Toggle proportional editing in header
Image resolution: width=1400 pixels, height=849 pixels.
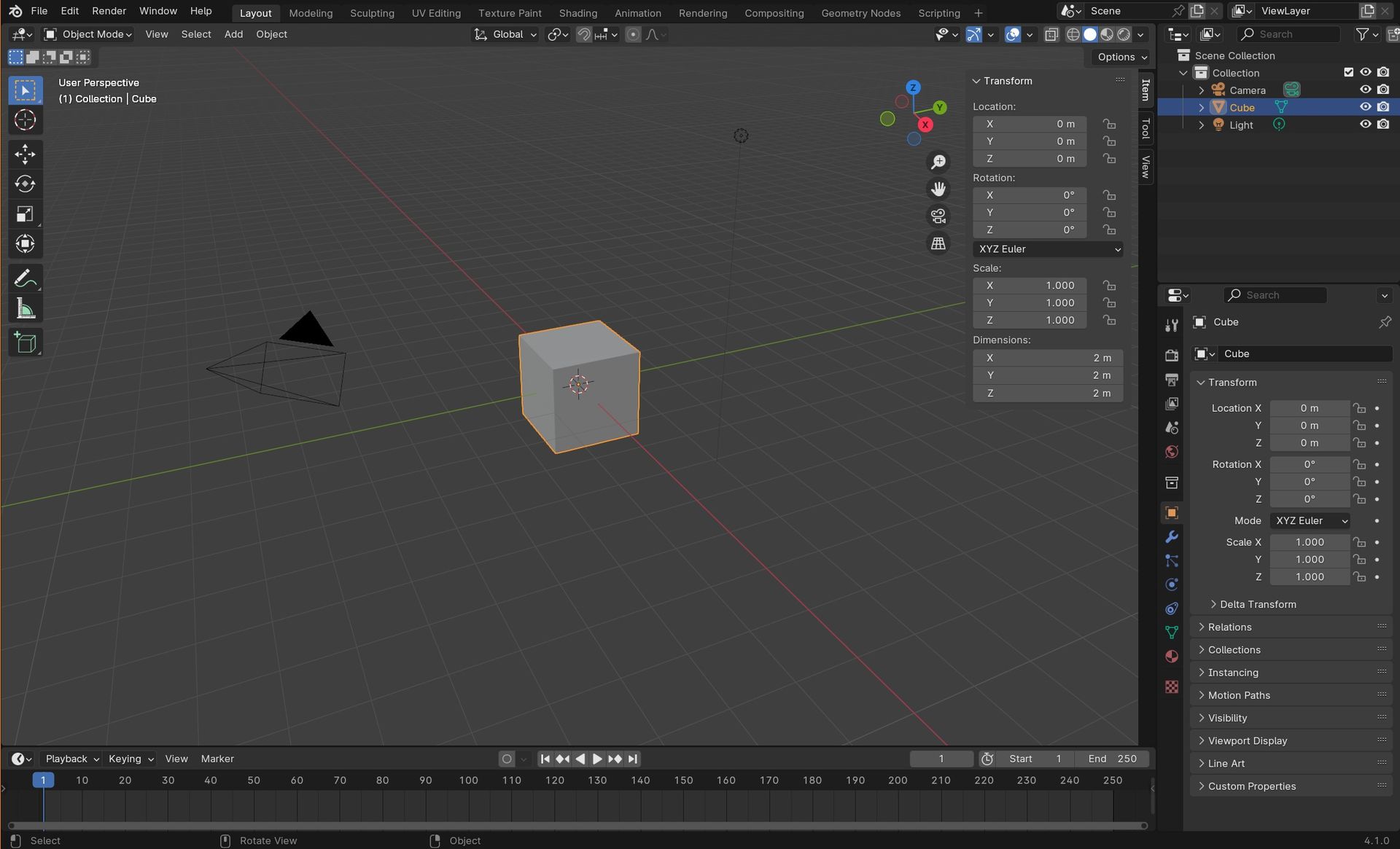coord(633,34)
